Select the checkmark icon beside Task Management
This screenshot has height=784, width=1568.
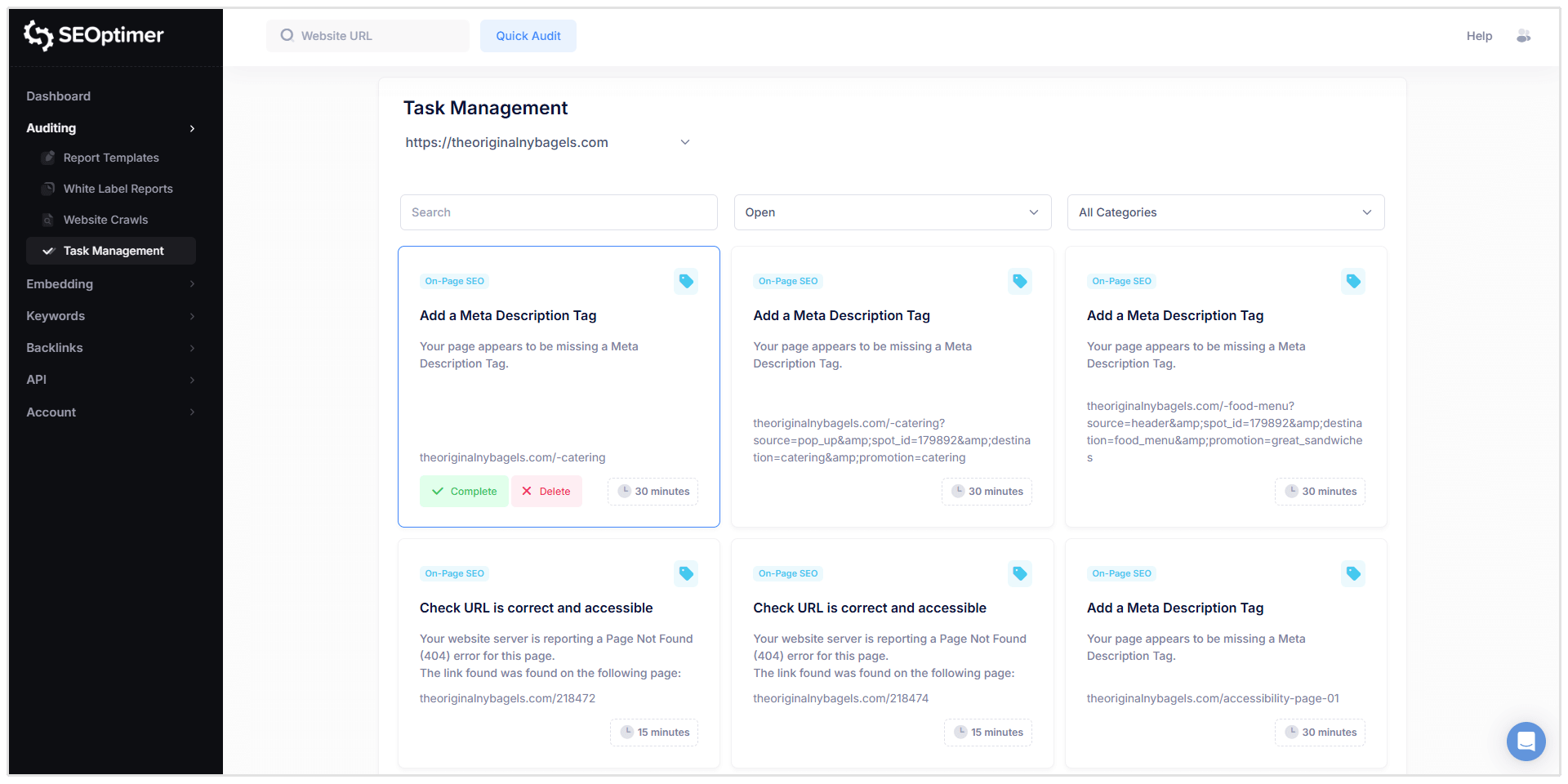[x=49, y=251]
